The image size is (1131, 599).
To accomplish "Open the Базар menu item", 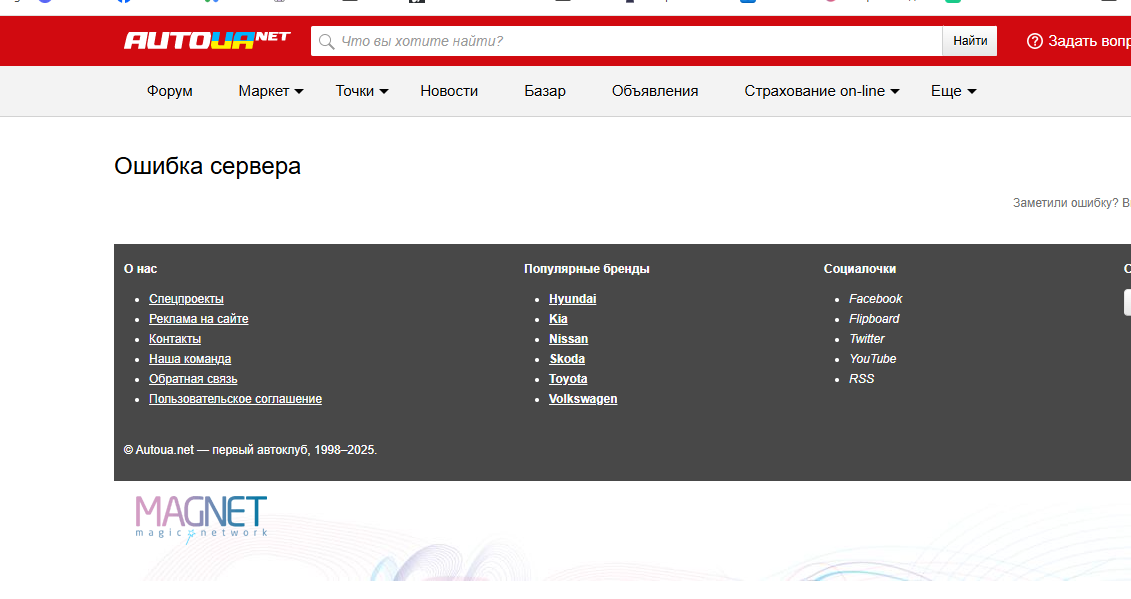I will pyautogui.click(x=545, y=91).
